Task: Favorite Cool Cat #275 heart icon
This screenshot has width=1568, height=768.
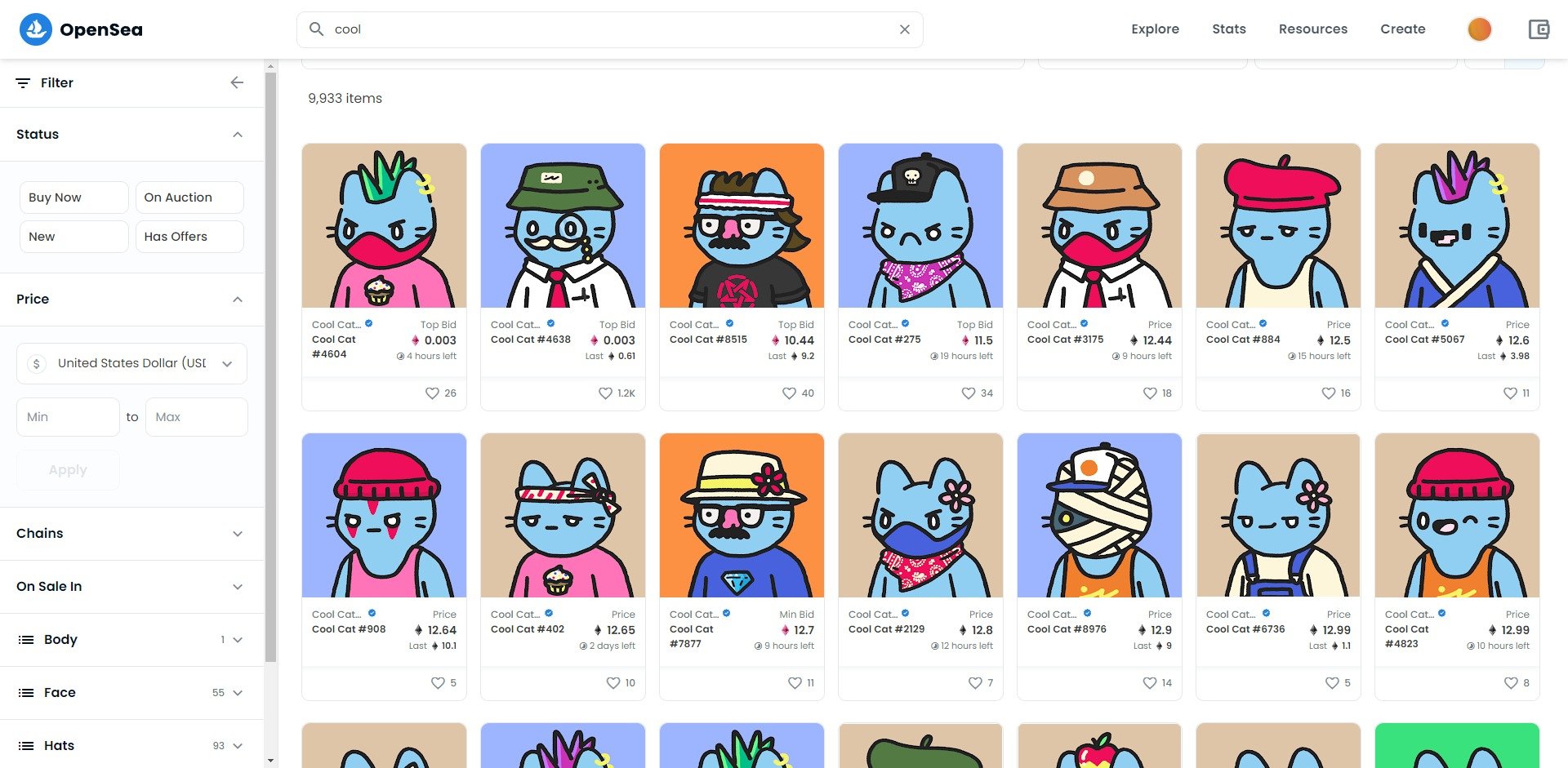Action: (x=968, y=393)
